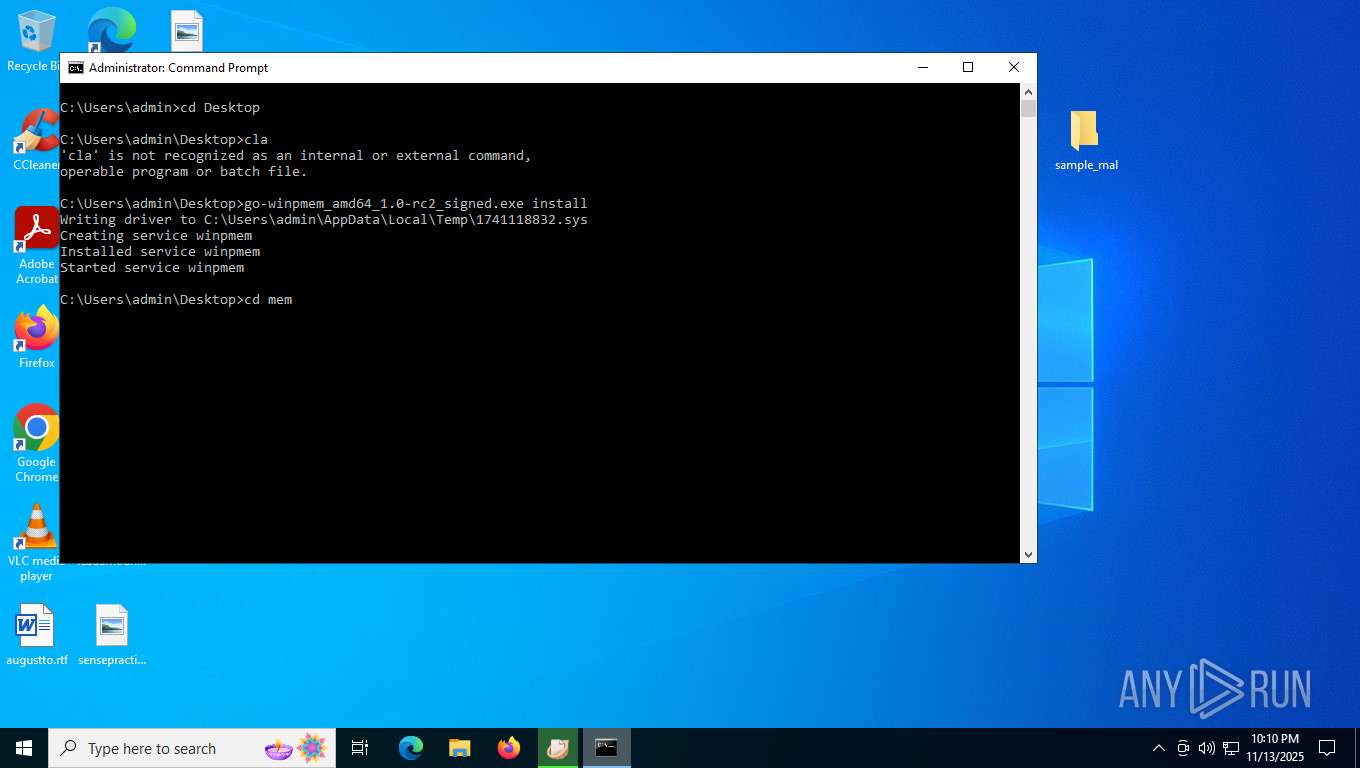Viewport: 1360px width, 768px height.
Task: Minimize the Command Prompt window
Action: [x=922, y=68]
